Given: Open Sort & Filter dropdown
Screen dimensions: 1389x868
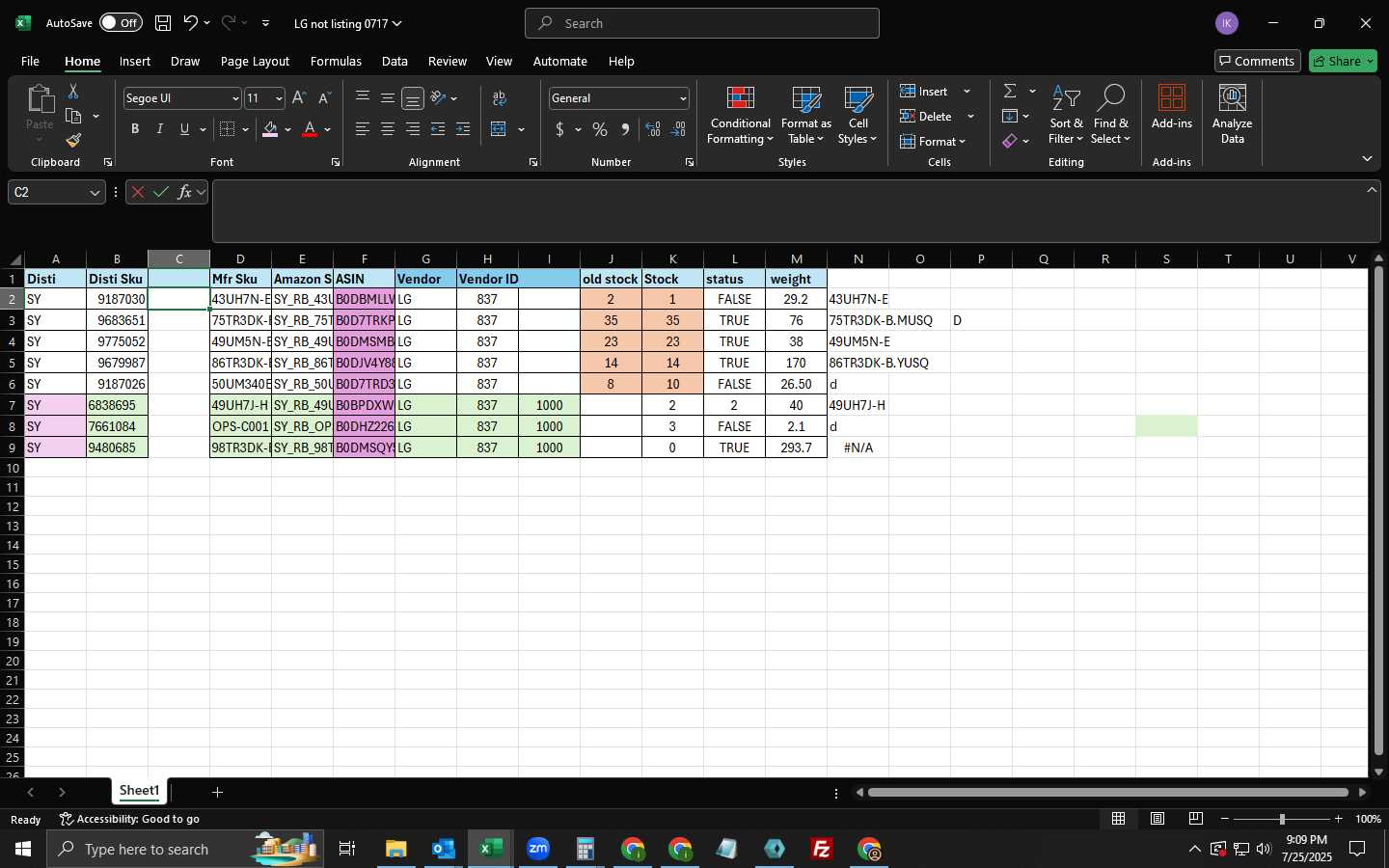Looking at the screenshot, I should point(1066,116).
